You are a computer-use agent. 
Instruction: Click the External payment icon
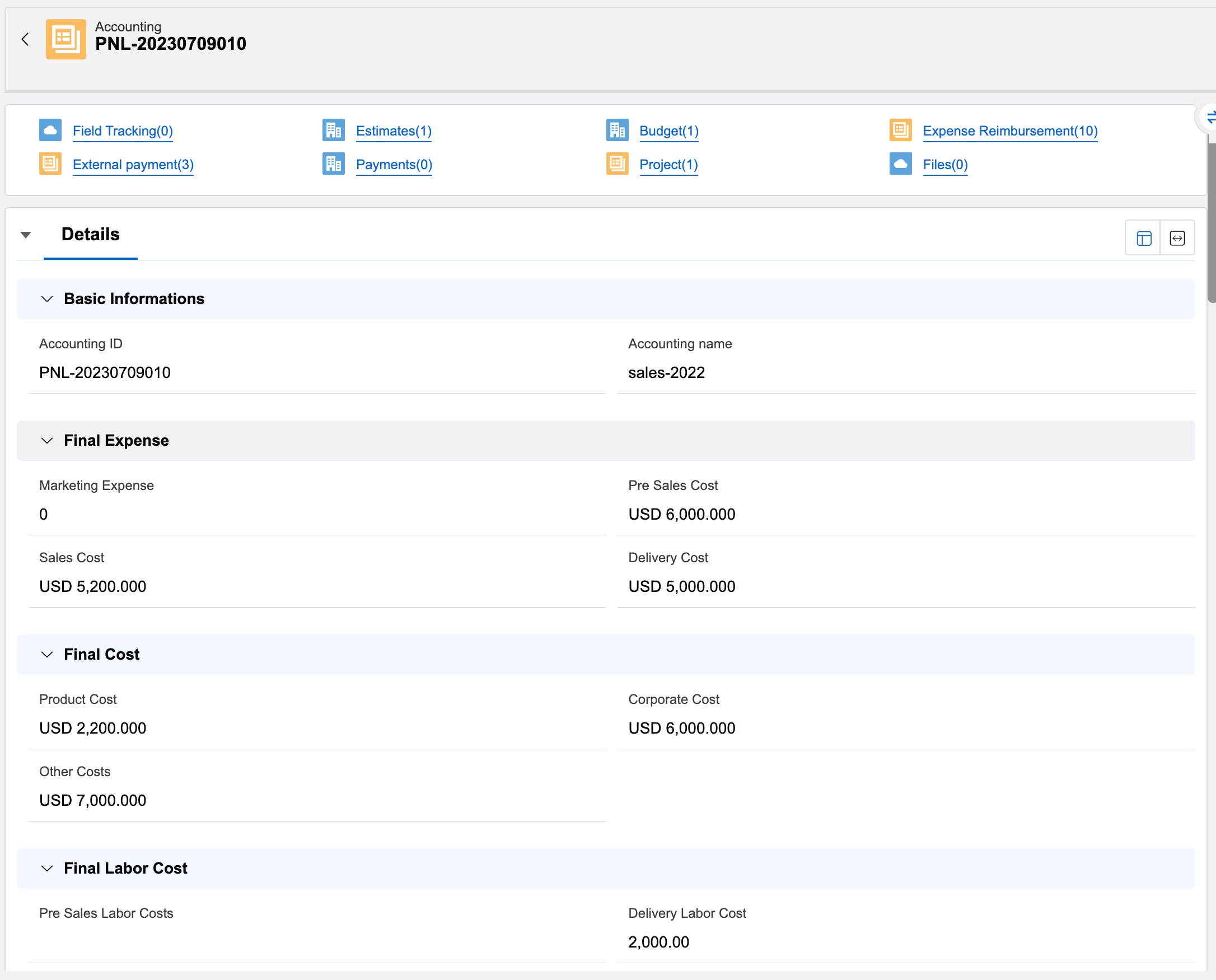pos(50,164)
